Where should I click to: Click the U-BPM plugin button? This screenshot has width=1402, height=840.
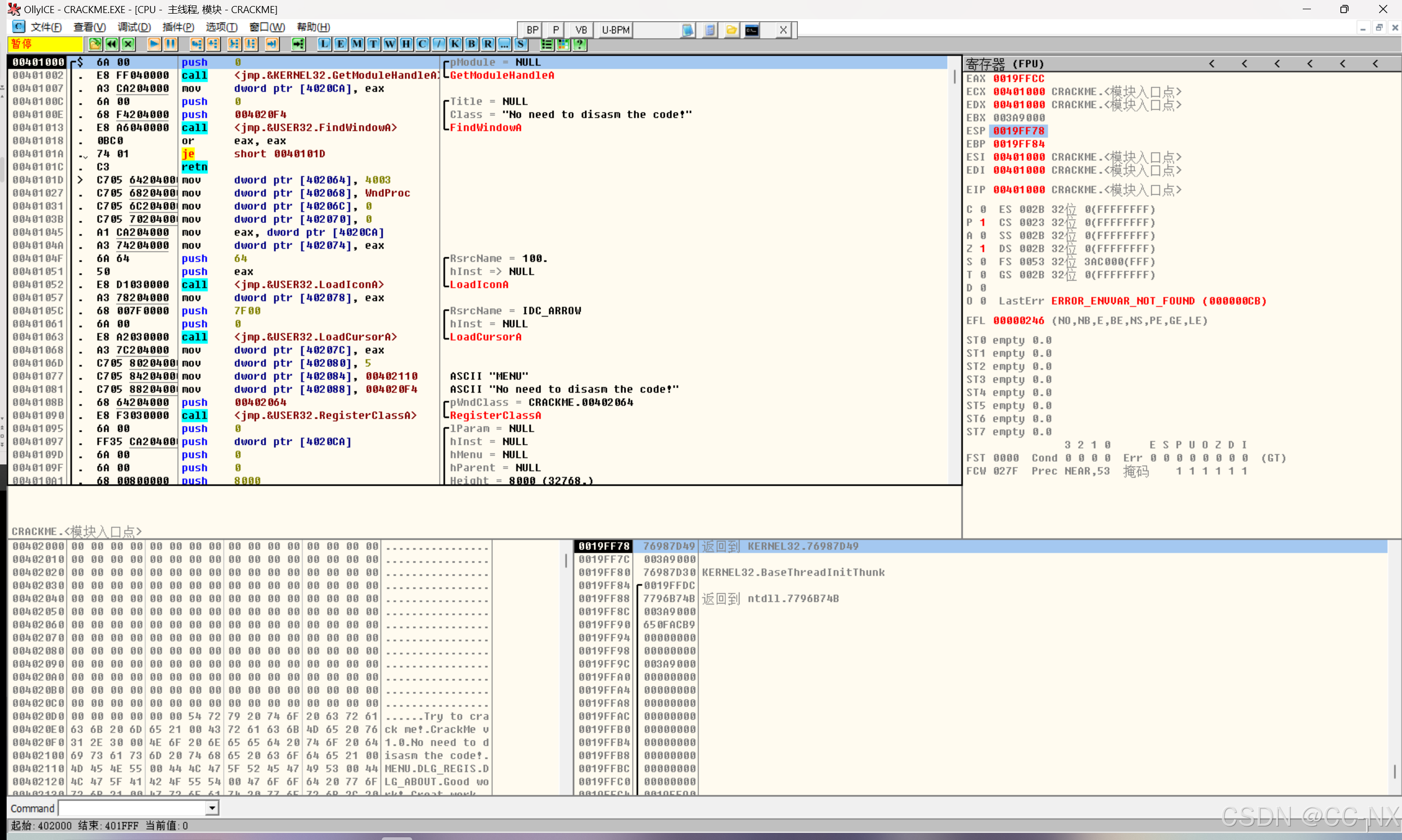point(616,30)
